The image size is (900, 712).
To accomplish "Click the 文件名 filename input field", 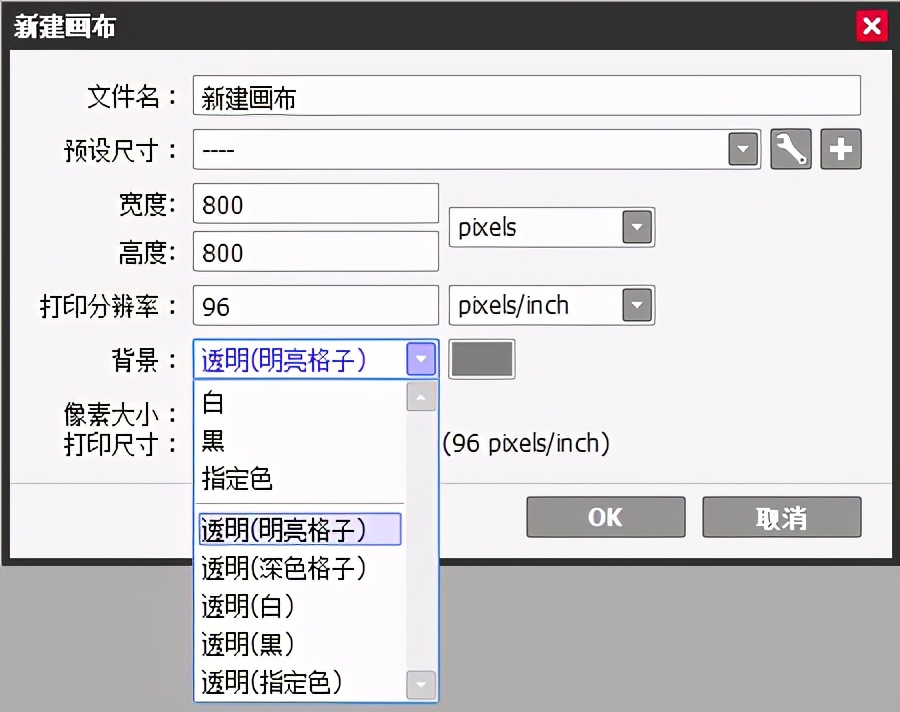I will pos(500,95).
